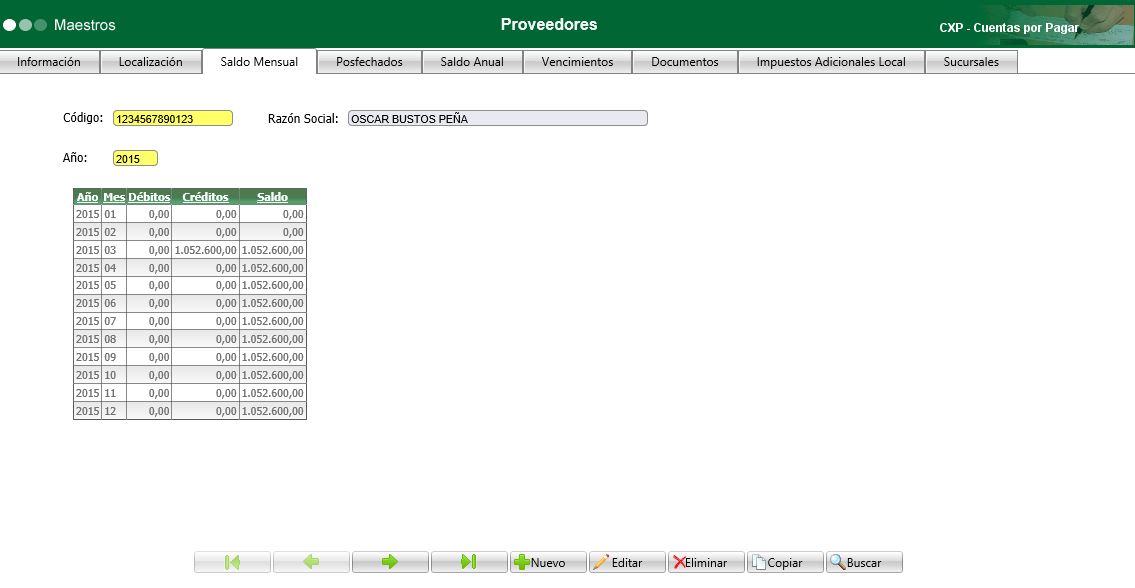1135x588 pixels.
Task: Click the Saldo value in month 04 row
Action: (273, 268)
